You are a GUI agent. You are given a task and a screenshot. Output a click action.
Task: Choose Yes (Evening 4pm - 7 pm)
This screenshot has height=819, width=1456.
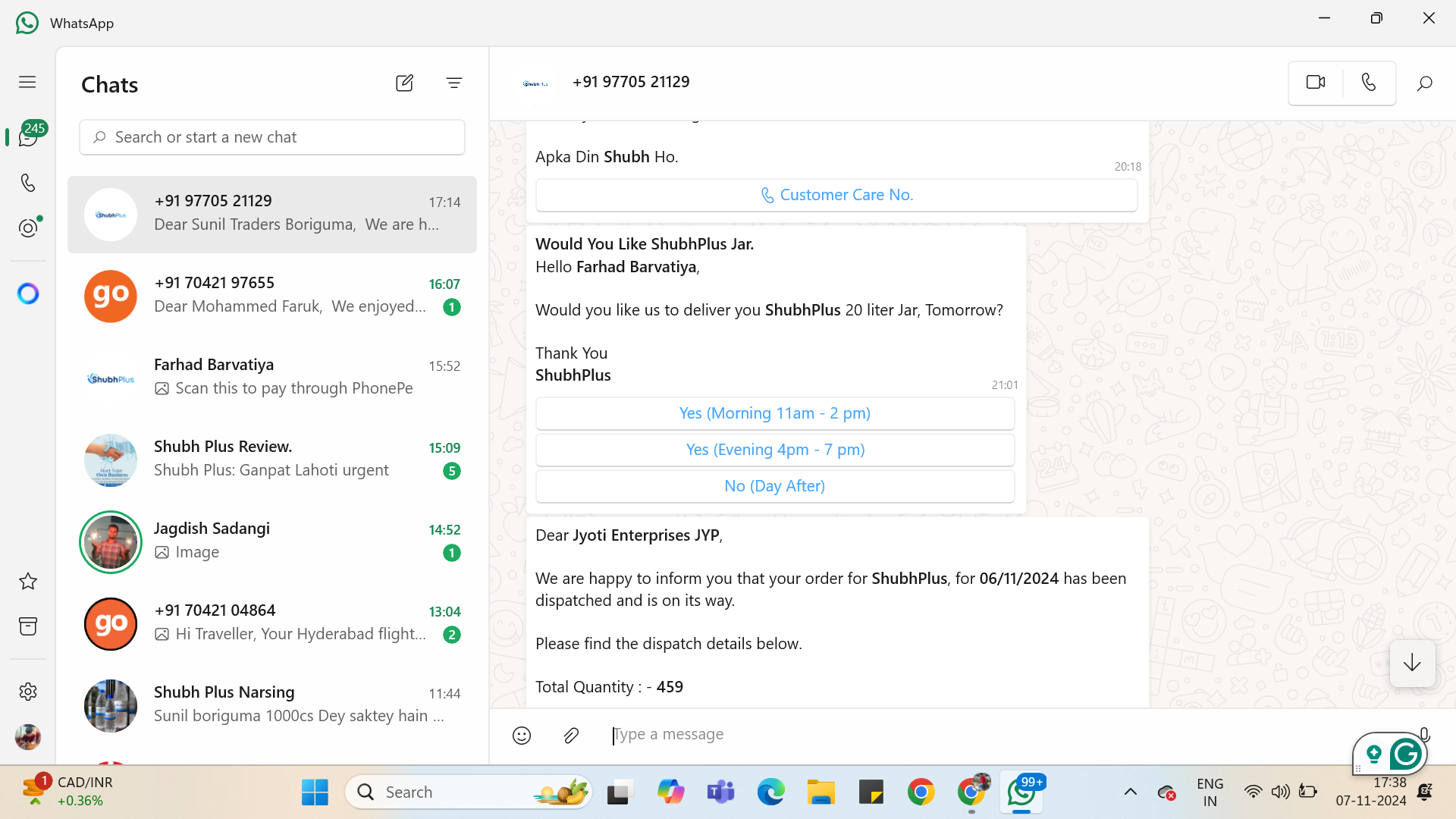pos(775,450)
